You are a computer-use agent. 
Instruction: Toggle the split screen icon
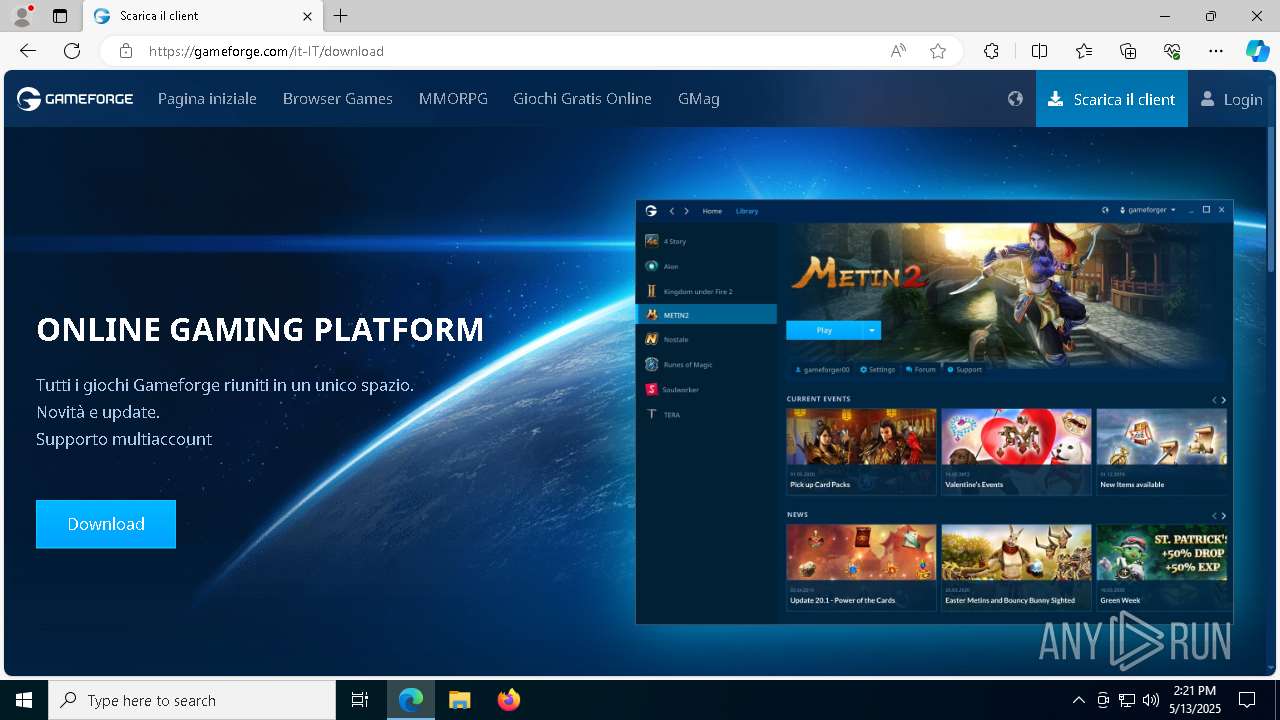(1039, 51)
